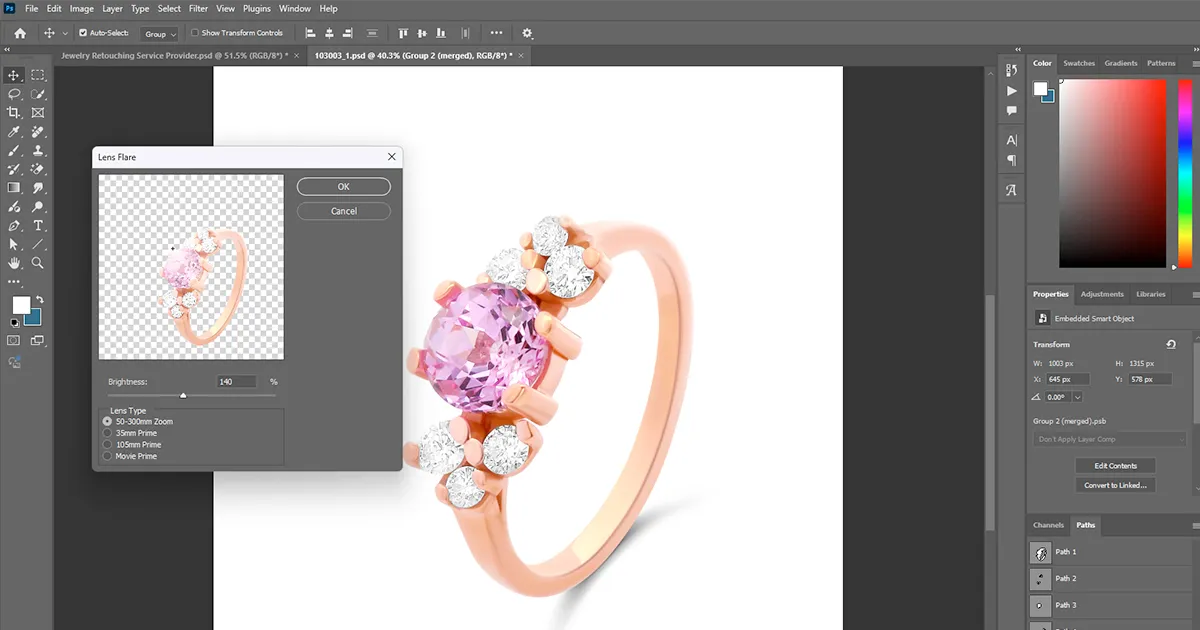Select the Eraser tool
The image size is (1200, 630).
tap(38, 169)
